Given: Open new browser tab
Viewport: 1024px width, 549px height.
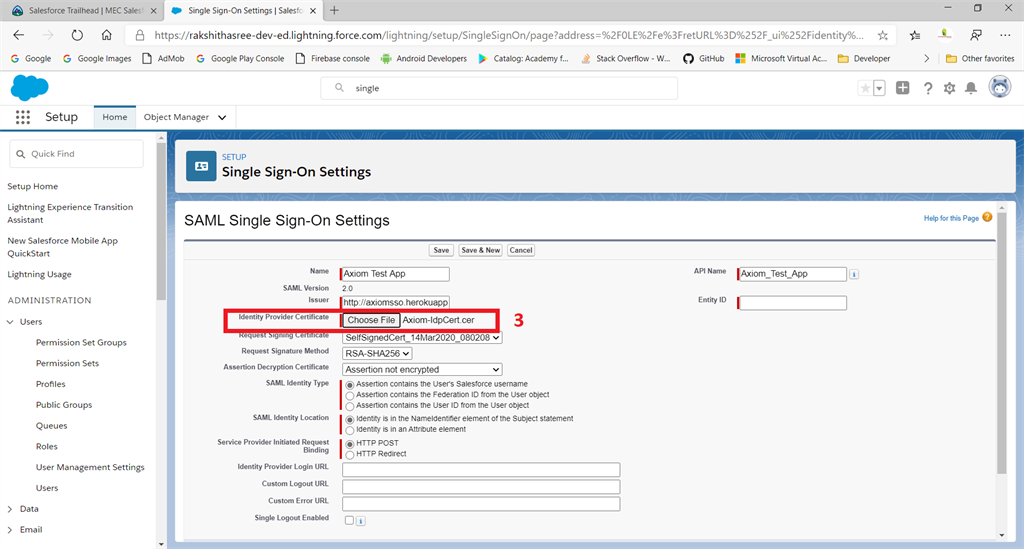Looking at the screenshot, I should [334, 10].
